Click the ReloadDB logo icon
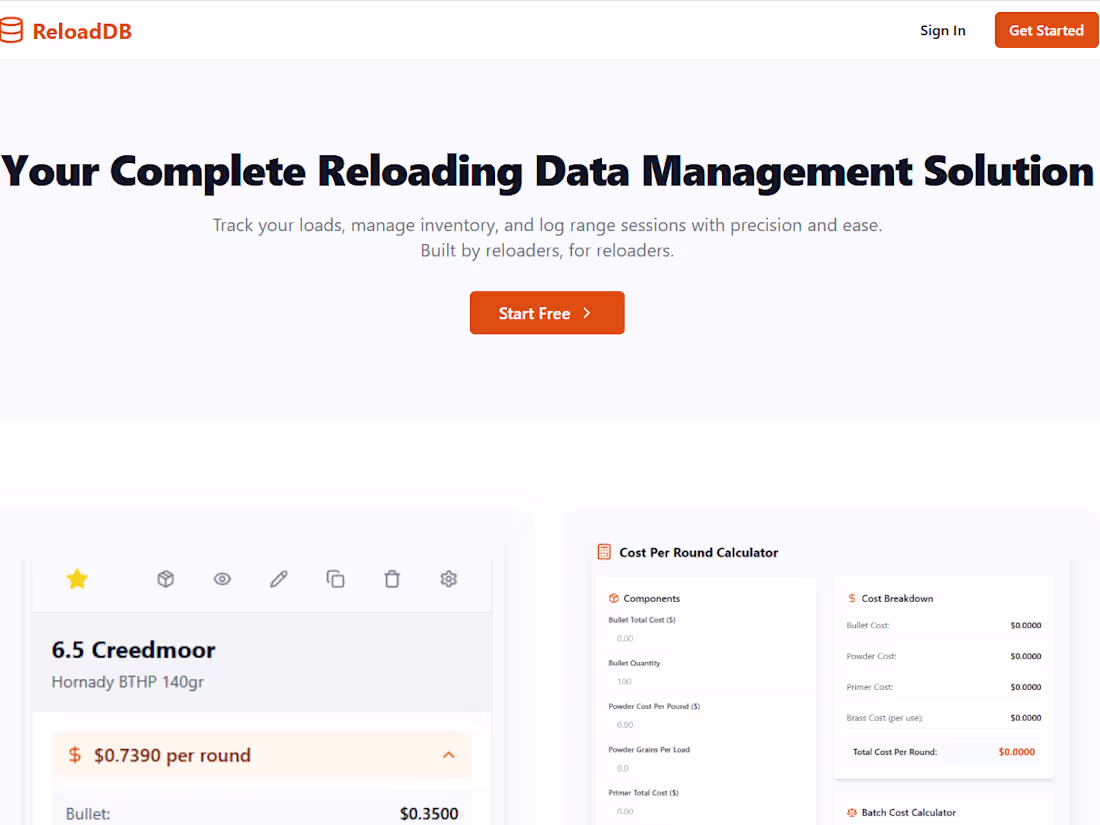This screenshot has height=825, width=1100. click(13, 30)
